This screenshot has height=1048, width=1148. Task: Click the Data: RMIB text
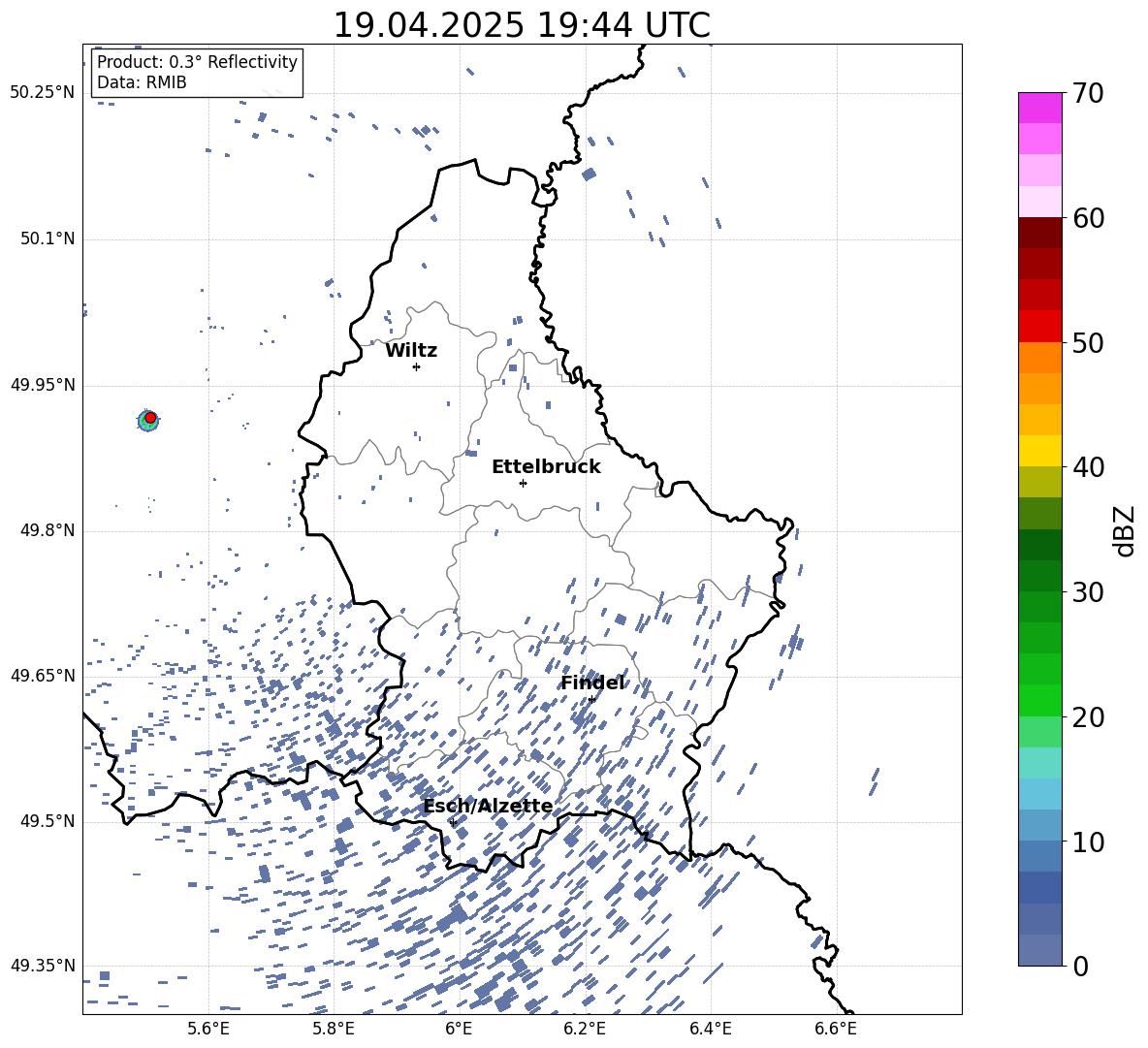[142, 82]
